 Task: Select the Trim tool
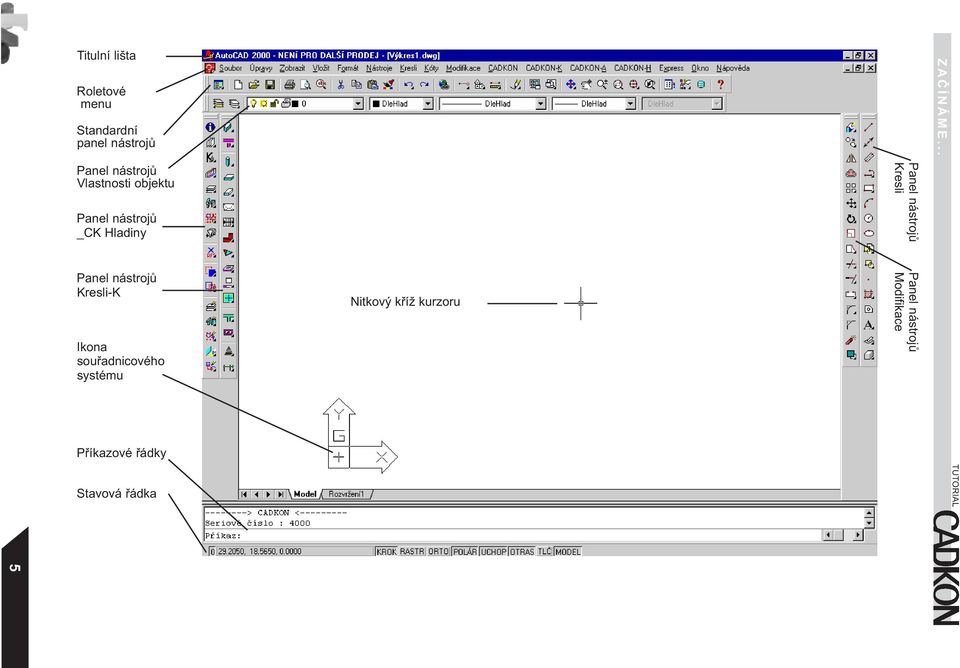[851, 264]
